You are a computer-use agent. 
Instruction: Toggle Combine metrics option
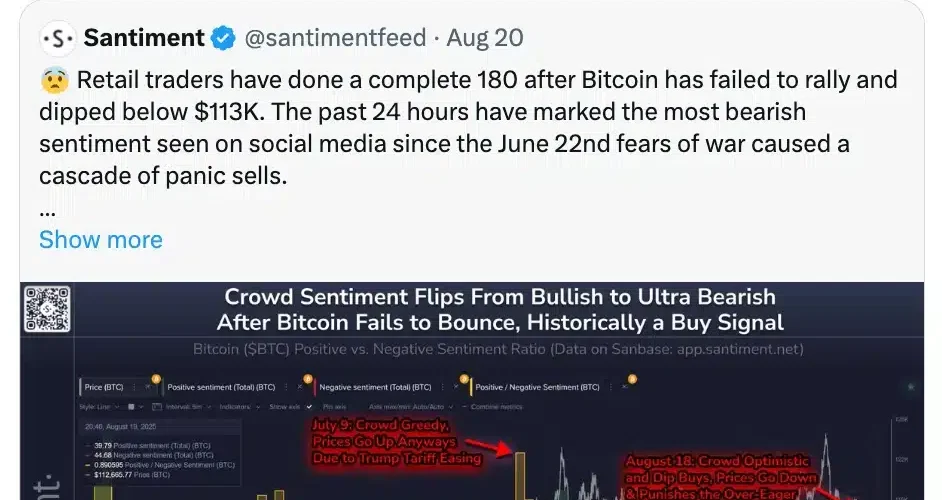click(485, 407)
